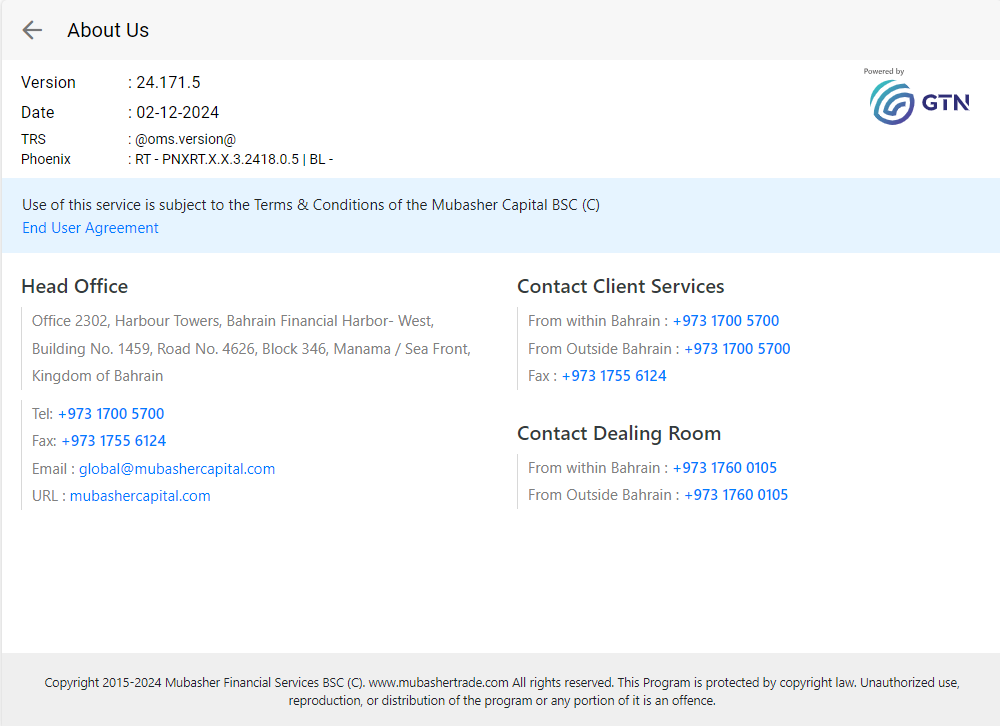
Task: Select TRS value @oms.version@
Action: 186,139
